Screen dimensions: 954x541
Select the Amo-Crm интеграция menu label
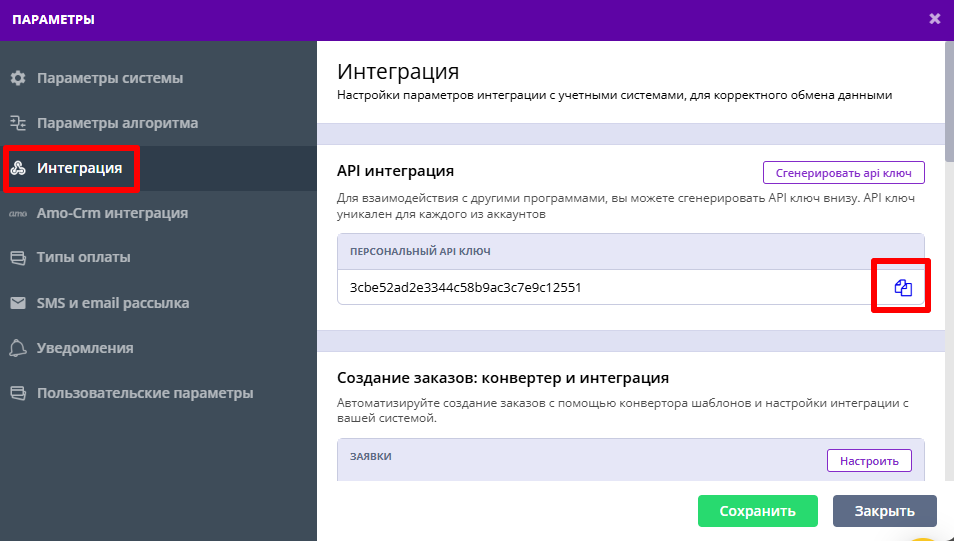click(x=112, y=213)
